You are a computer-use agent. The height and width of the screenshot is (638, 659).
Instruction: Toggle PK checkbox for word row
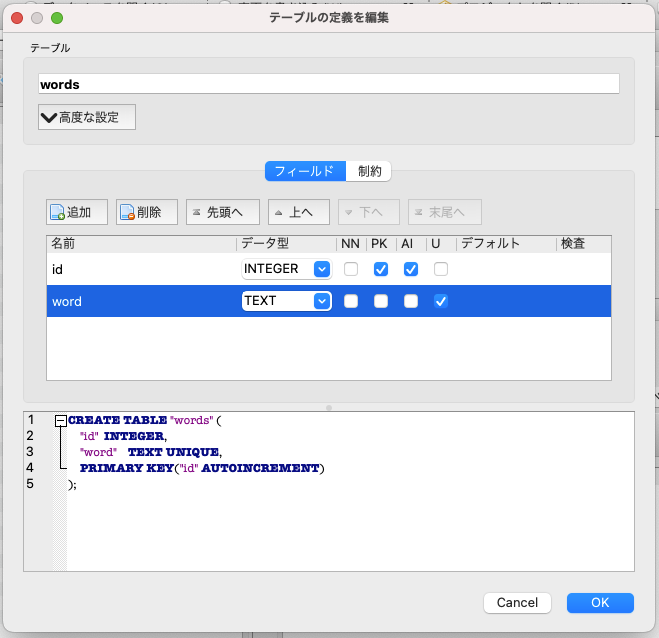(x=381, y=301)
